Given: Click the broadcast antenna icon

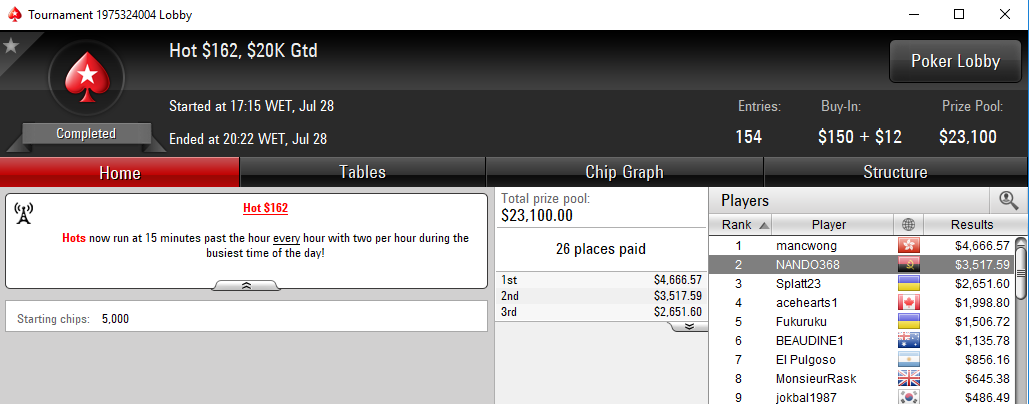Looking at the screenshot, I should (23, 213).
